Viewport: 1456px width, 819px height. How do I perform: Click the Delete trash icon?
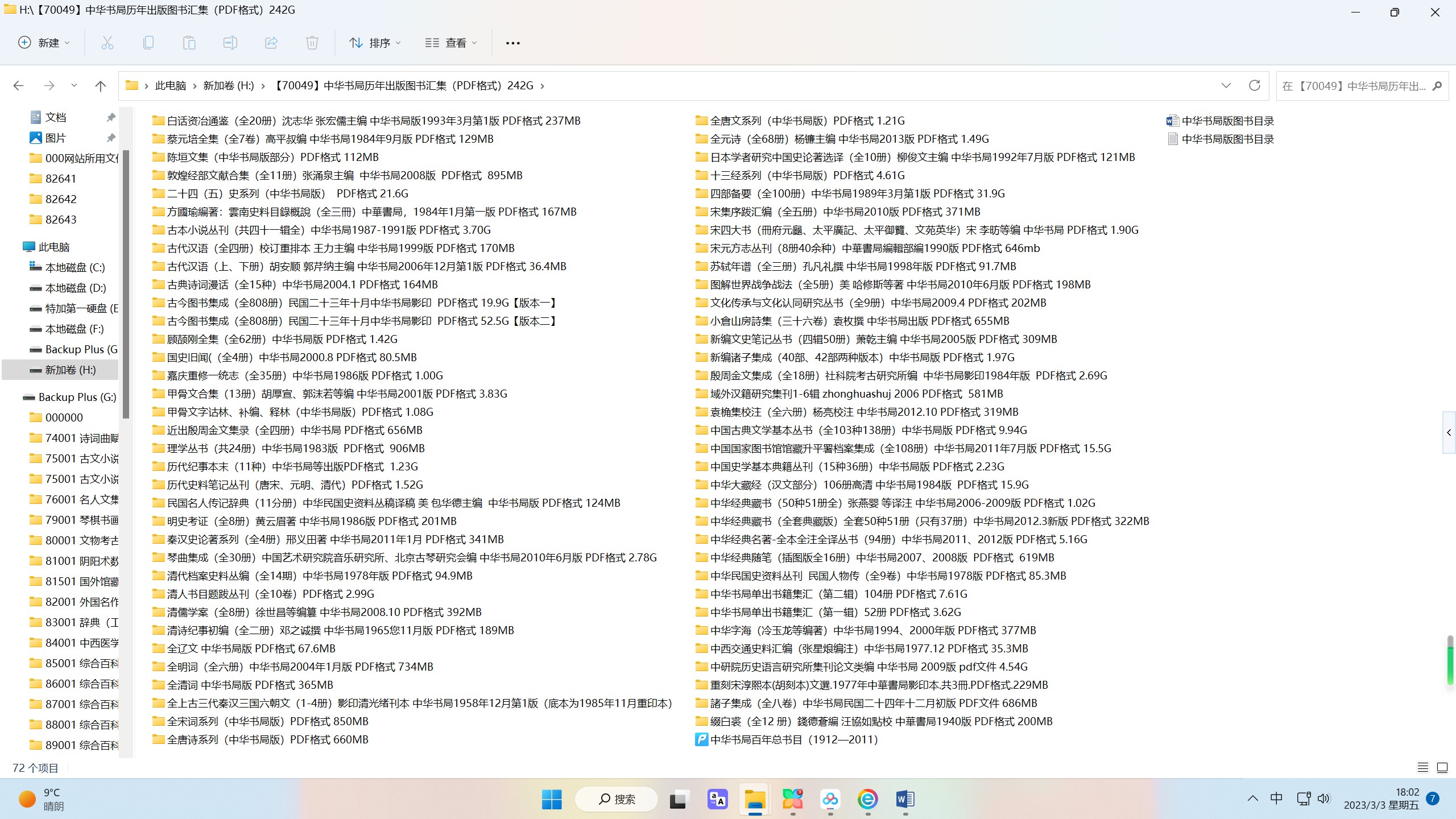312,43
